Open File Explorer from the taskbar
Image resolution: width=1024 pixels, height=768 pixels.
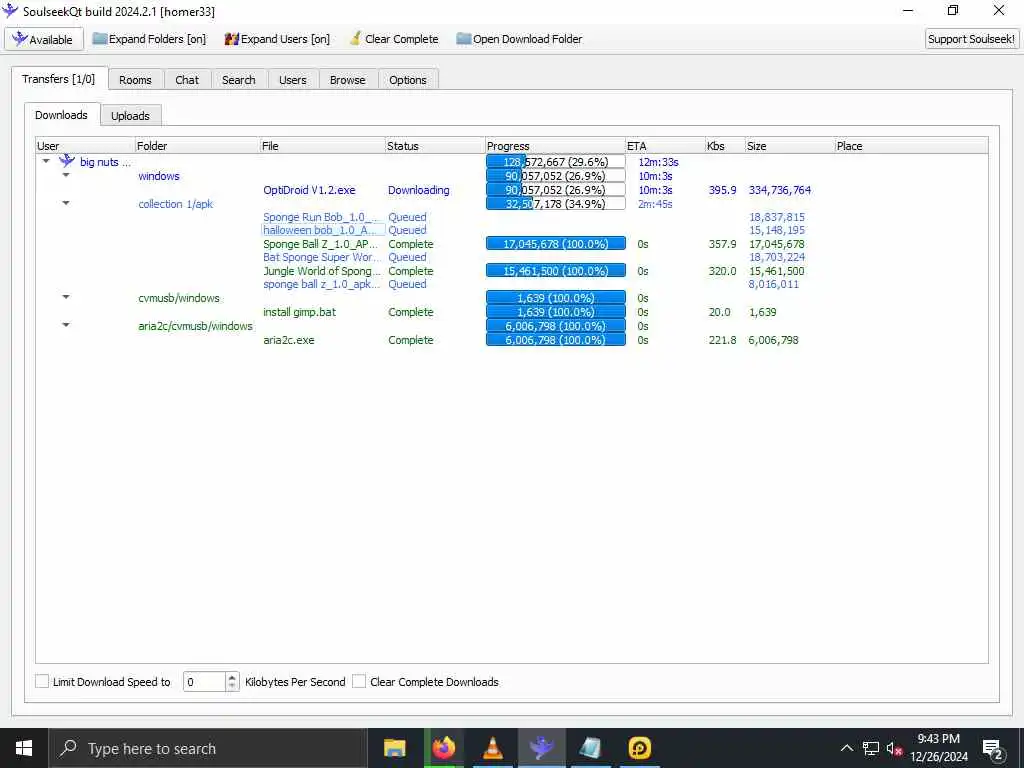394,748
